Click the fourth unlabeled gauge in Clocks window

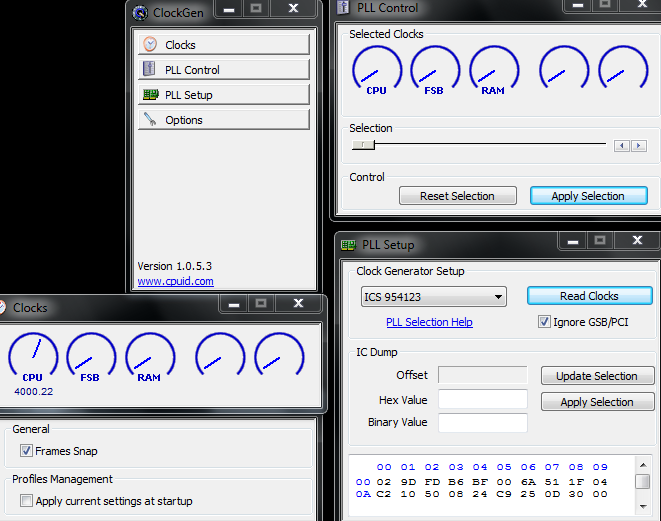click(x=220, y=355)
